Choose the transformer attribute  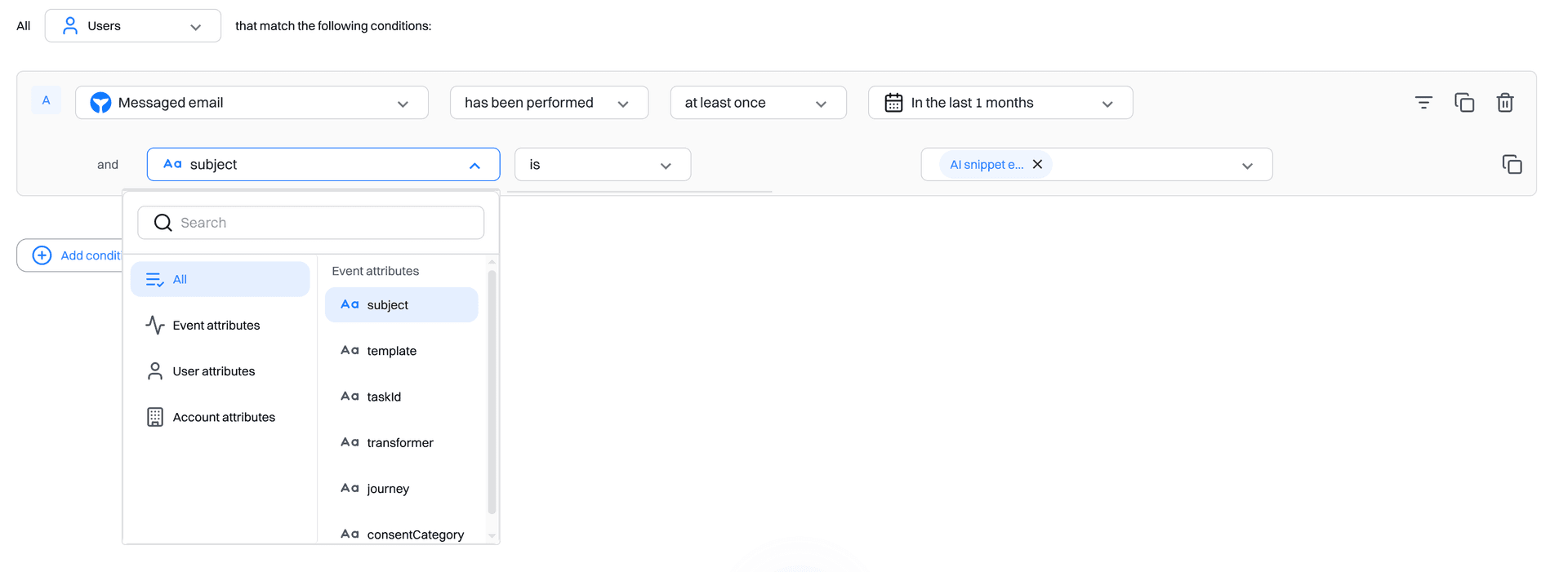point(401,442)
